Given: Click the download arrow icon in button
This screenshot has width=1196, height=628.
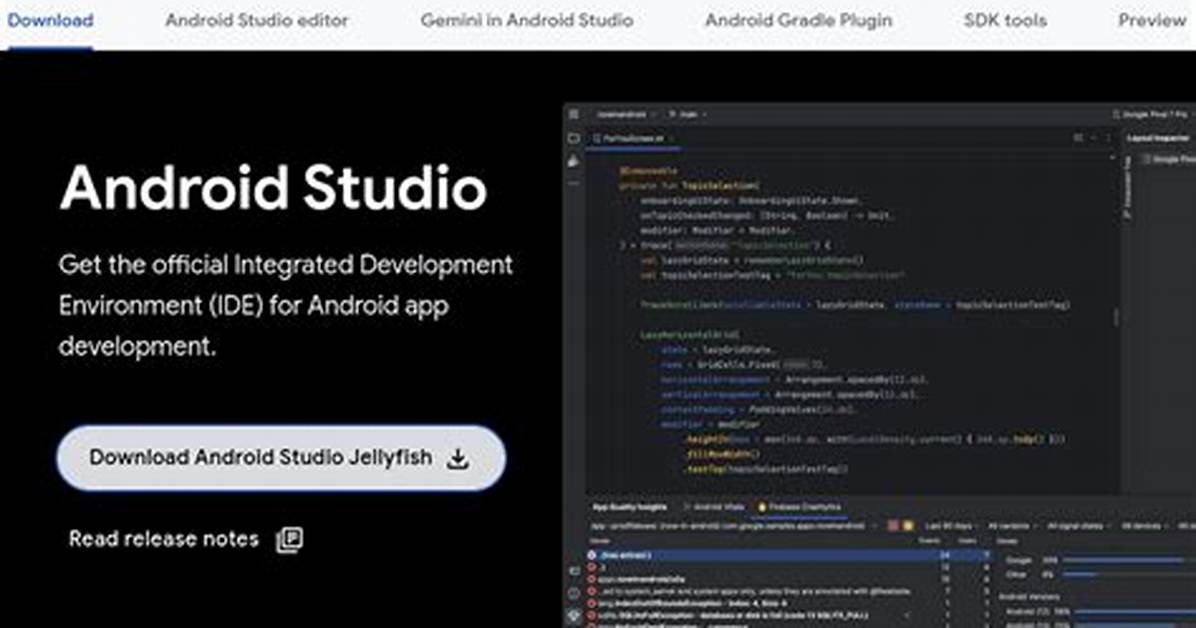Looking at the screenshot, I should pos(458,459).
